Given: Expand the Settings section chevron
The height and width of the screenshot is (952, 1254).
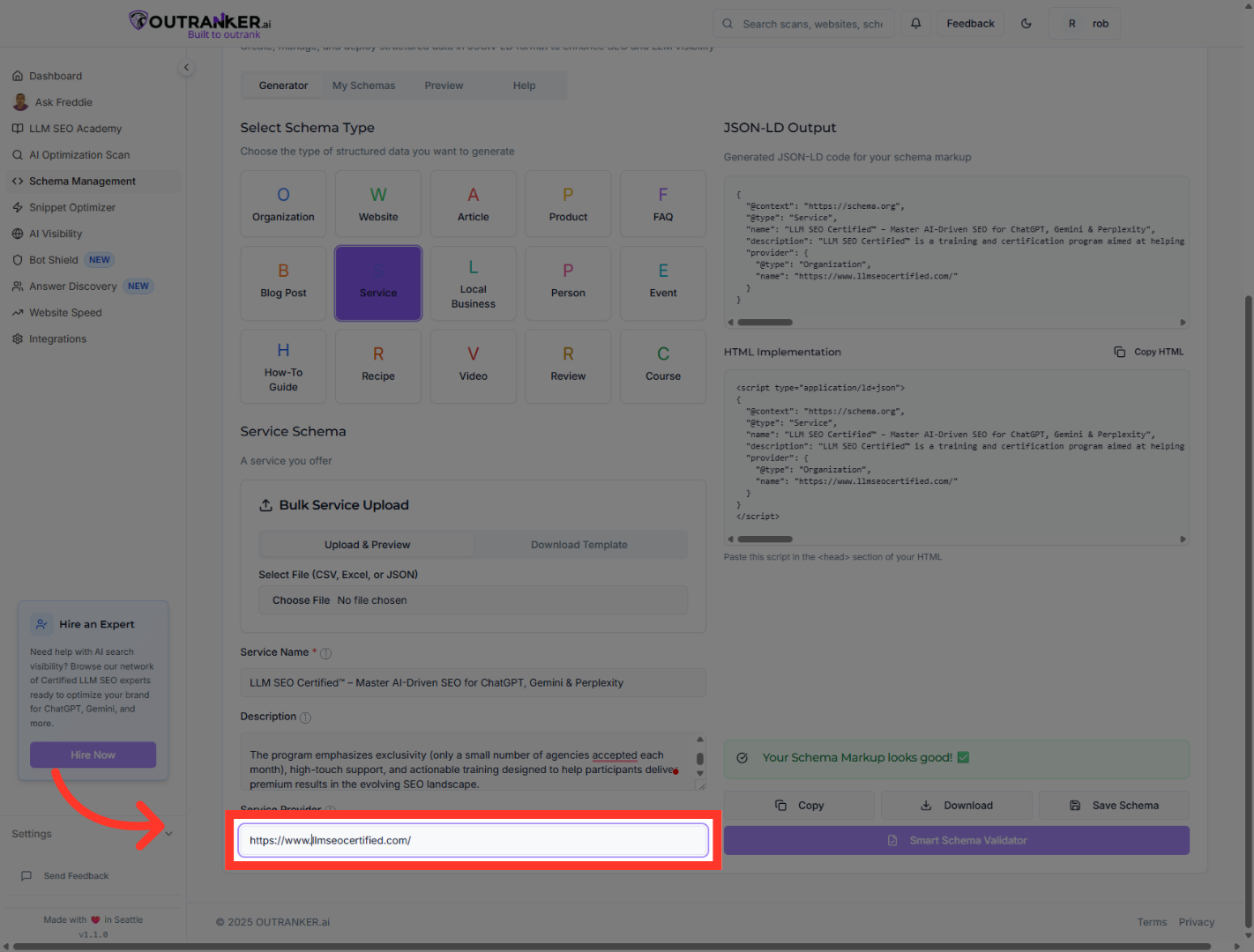Looking at the screenshot, I should (168, 834).
